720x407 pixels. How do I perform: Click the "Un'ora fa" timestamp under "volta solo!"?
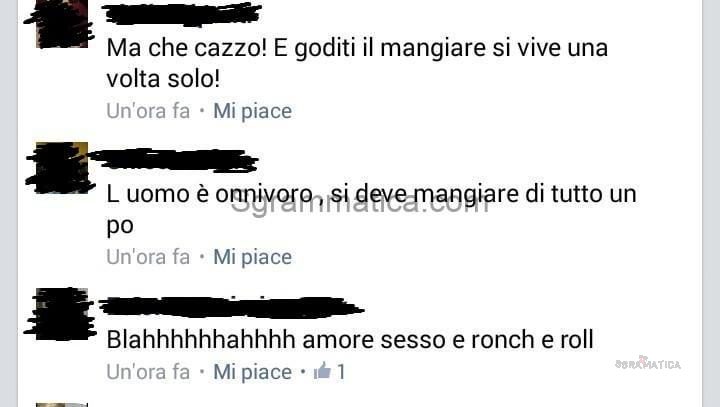point(148,111)
